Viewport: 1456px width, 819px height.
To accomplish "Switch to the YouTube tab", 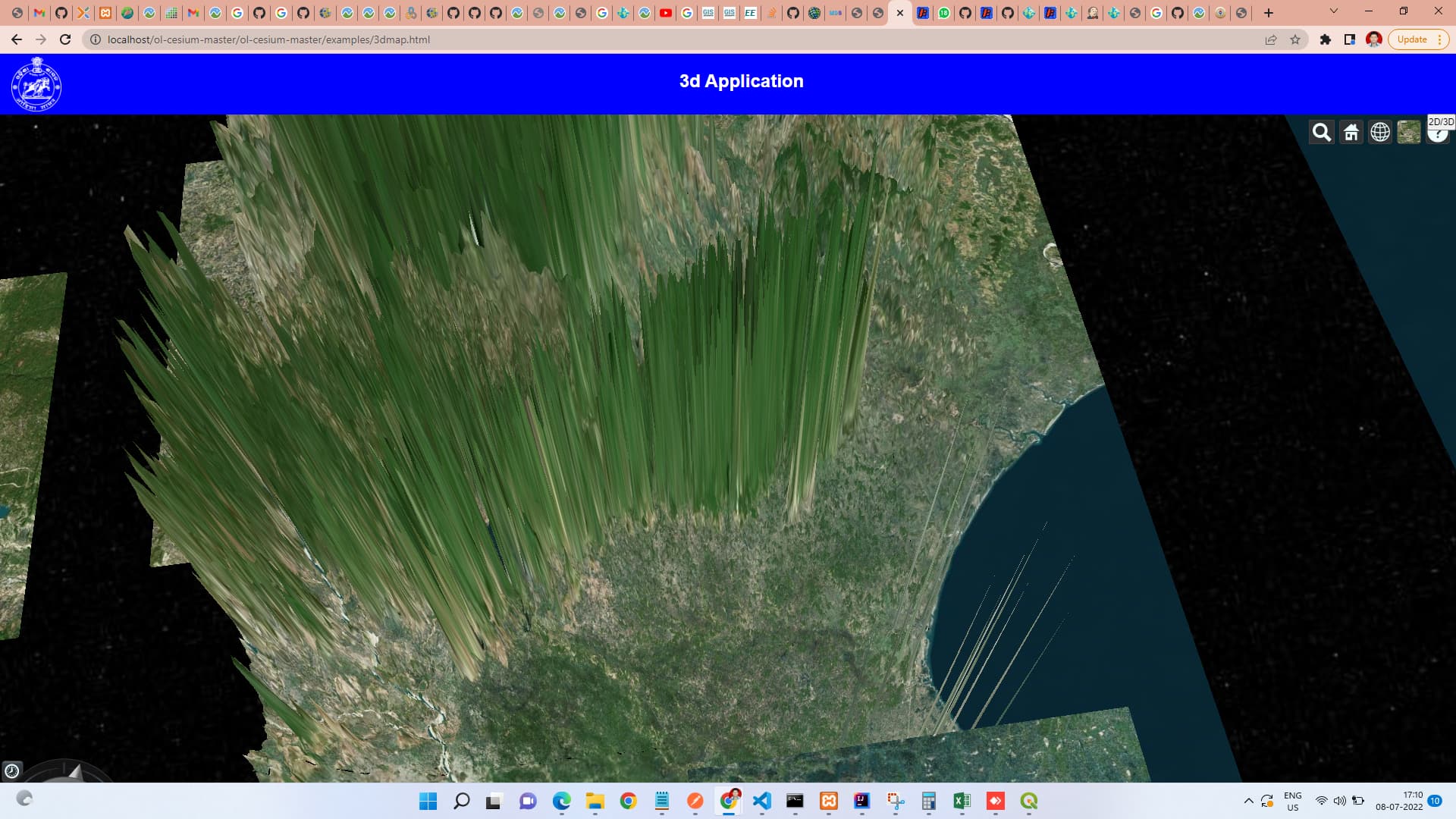I will click(665, 13).
